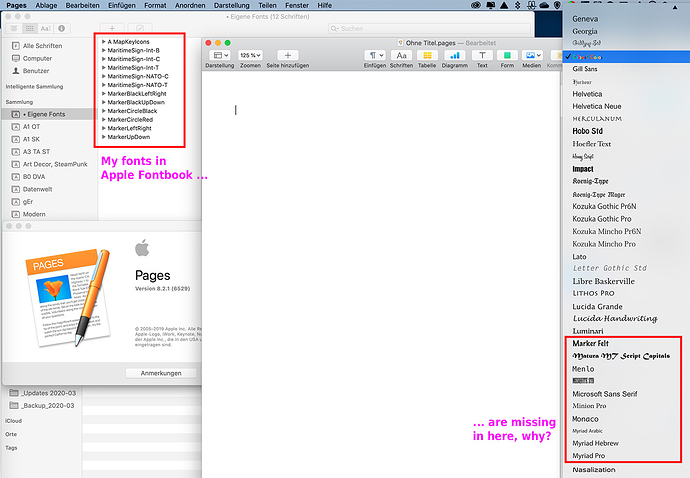Click the checkmark enable-font button in Font Book
690x478 pixels.
pyautogui.click(x=140, y=29)
